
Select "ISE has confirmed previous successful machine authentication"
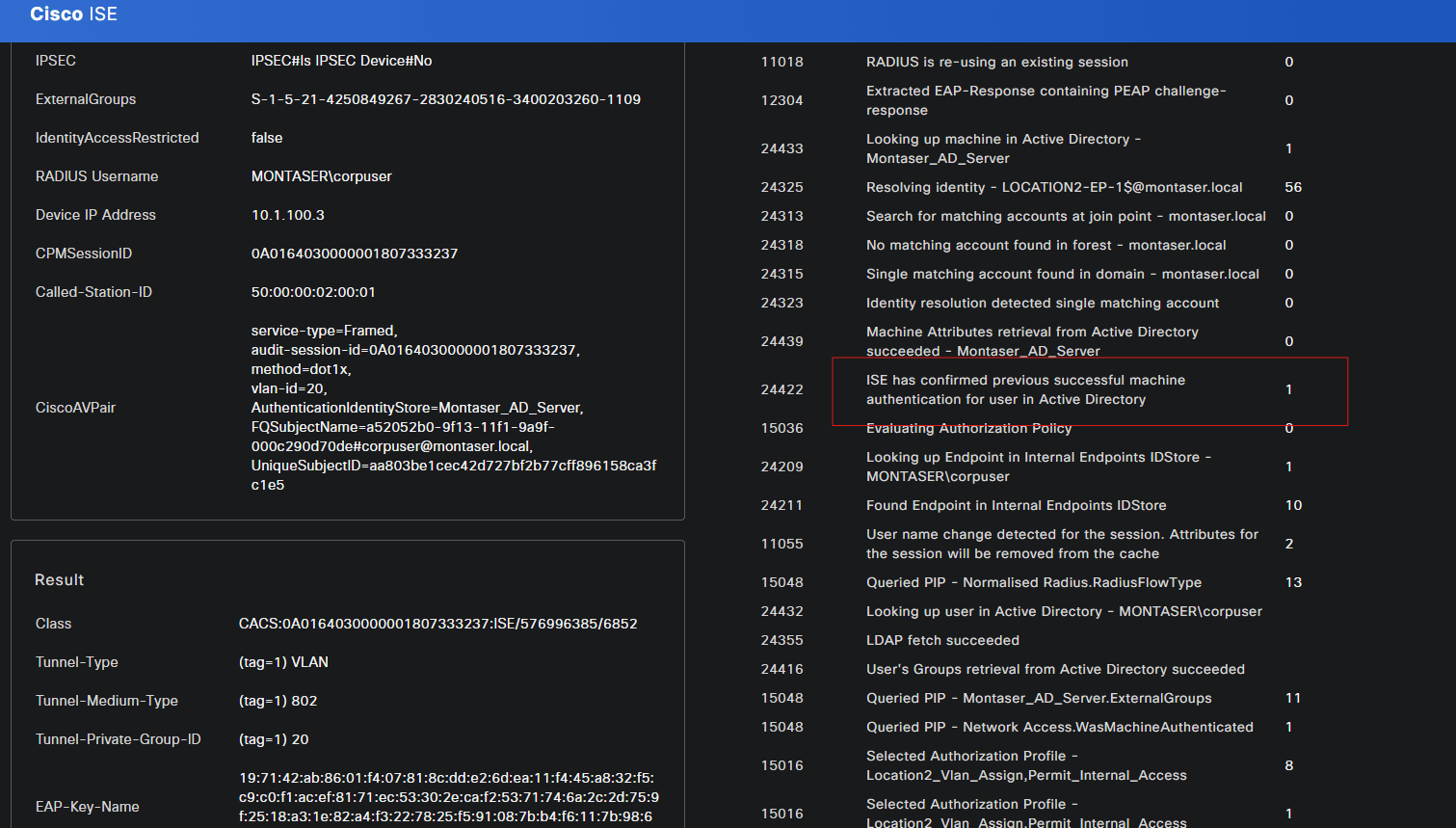(1025, 389)
